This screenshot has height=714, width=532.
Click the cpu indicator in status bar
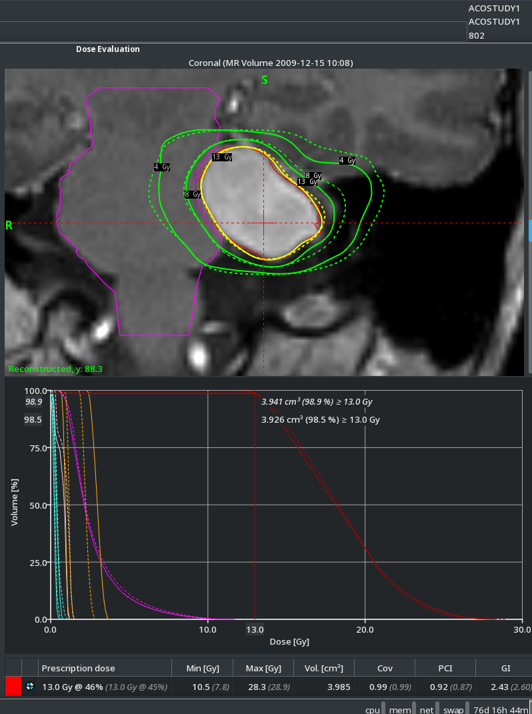373,709
